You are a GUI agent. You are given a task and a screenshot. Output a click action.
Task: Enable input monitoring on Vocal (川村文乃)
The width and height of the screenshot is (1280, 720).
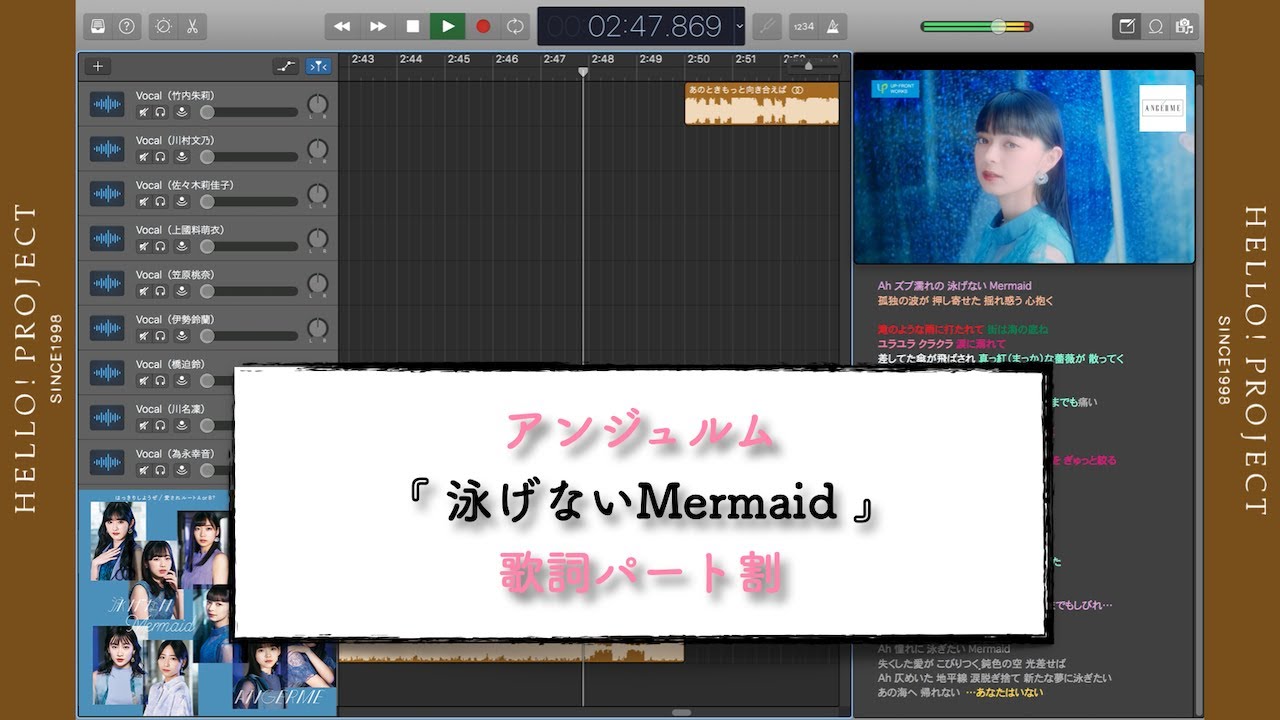click(x=182, y=157)
